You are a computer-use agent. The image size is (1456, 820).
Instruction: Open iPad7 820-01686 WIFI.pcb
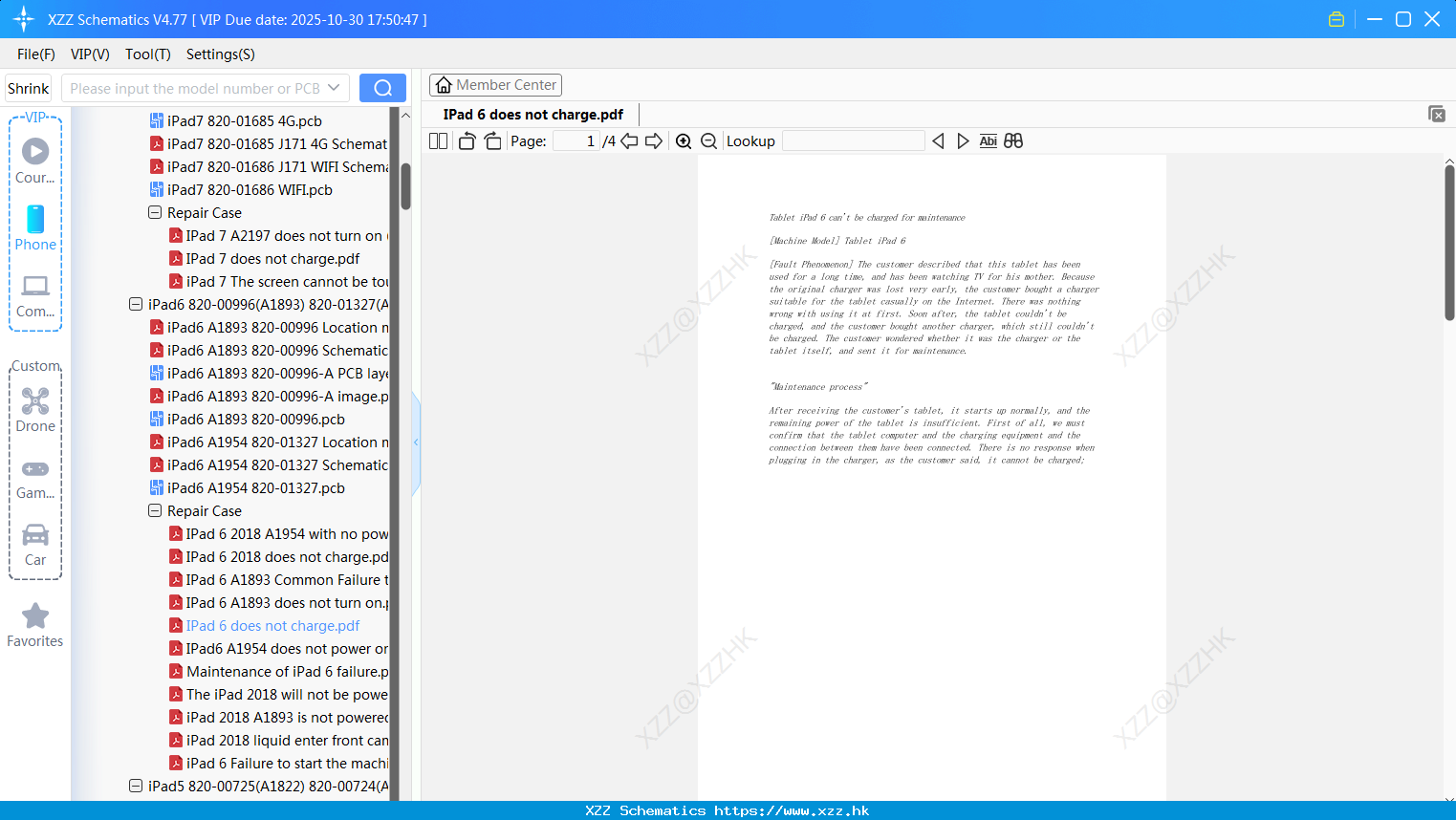pos(241,190)
